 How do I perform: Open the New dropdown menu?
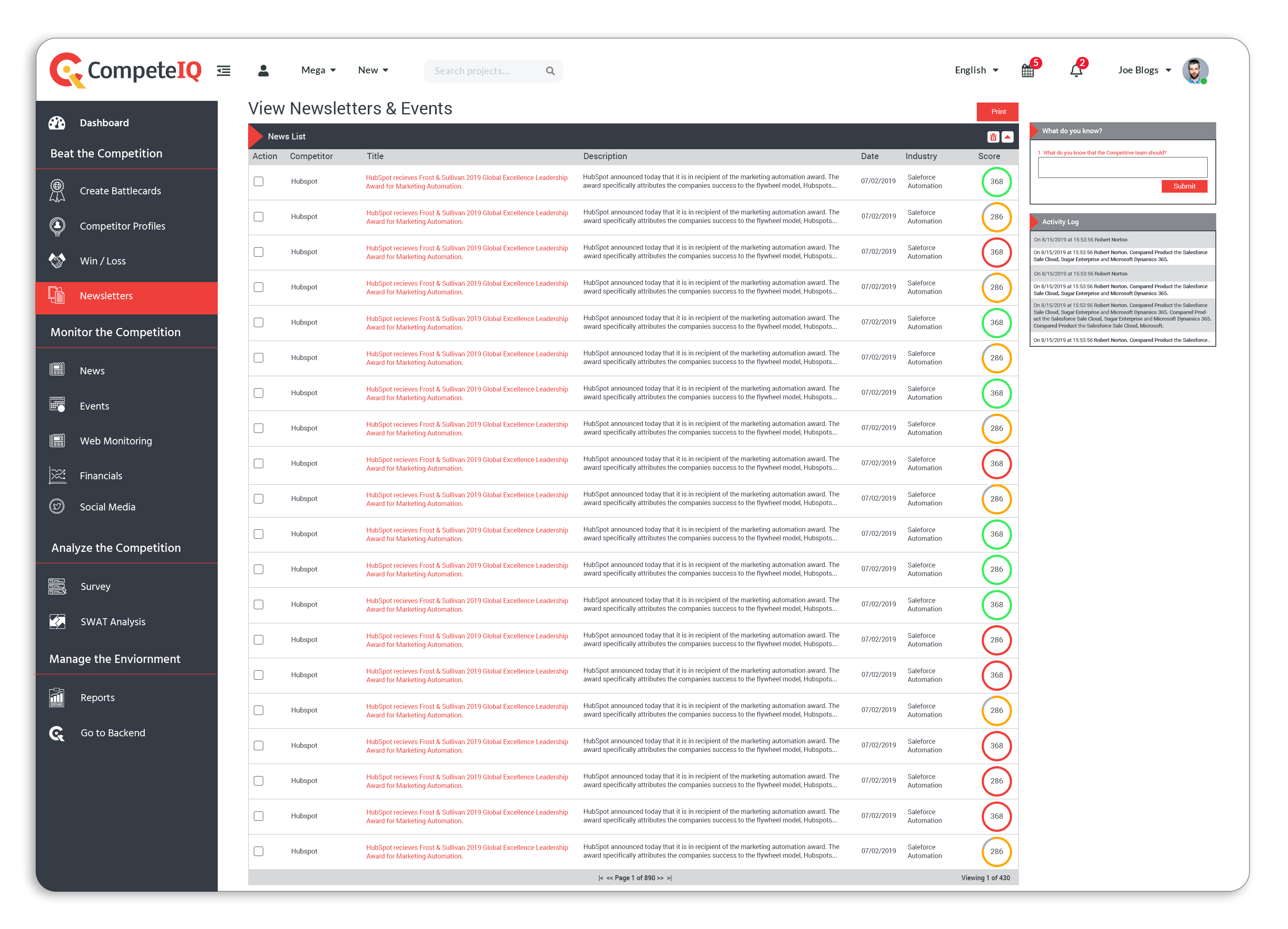[373, 71]
